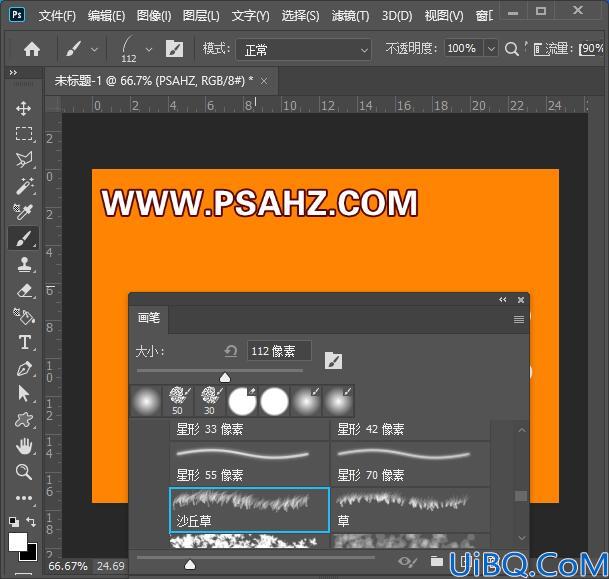Click the brush size slider handle

[x=225, y=377]
